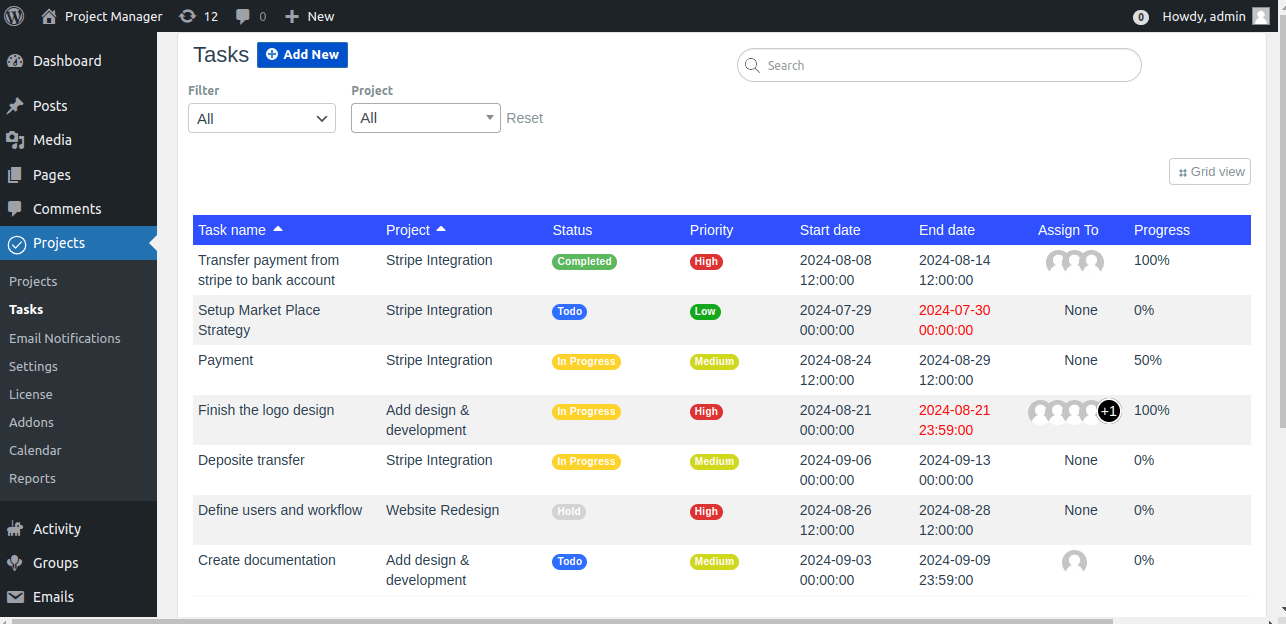Open the Addons submenu item

point(31,422)
